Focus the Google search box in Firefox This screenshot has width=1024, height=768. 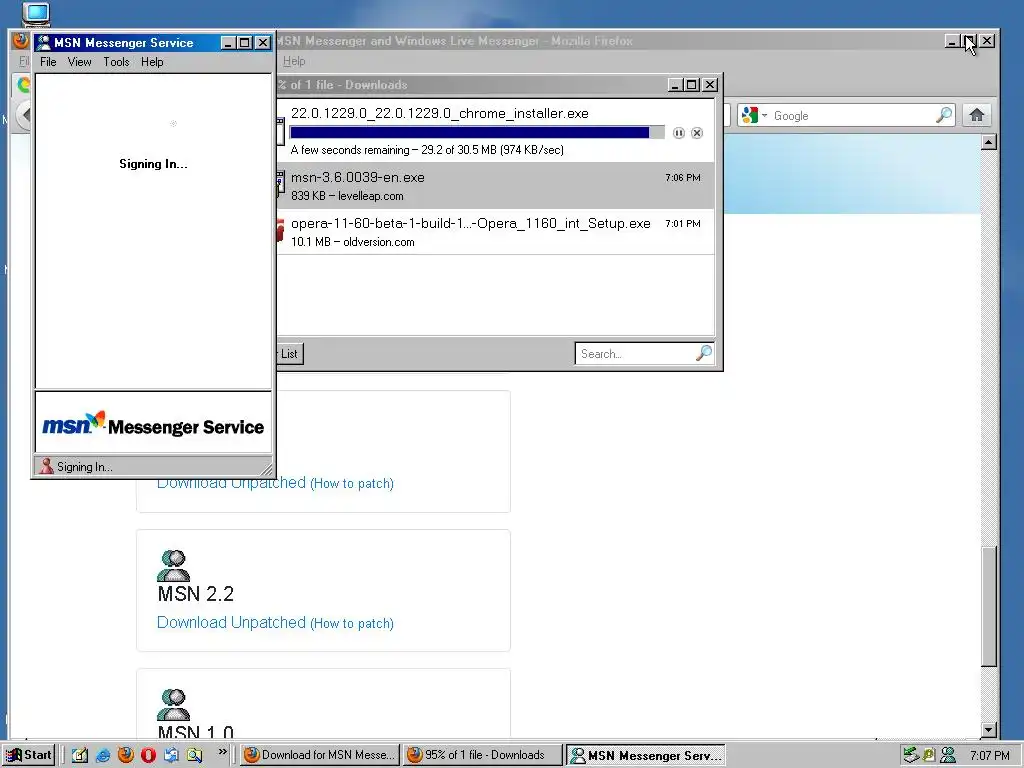pos(853,116)
